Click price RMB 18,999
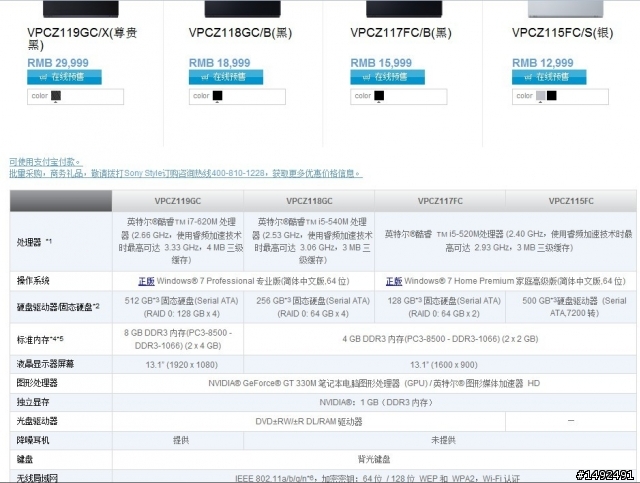 click(220, 63)
